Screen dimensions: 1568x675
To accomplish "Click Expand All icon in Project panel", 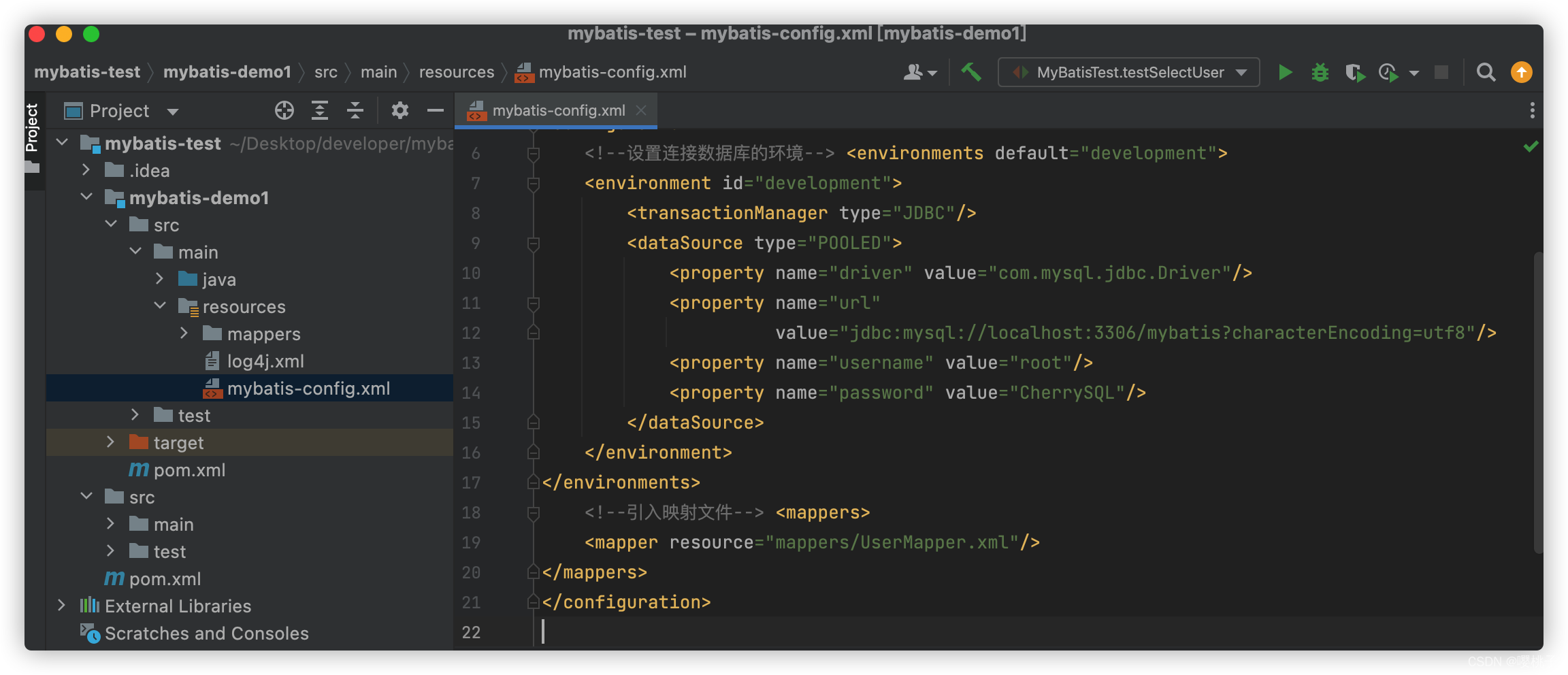I will [x=320, y=110].
